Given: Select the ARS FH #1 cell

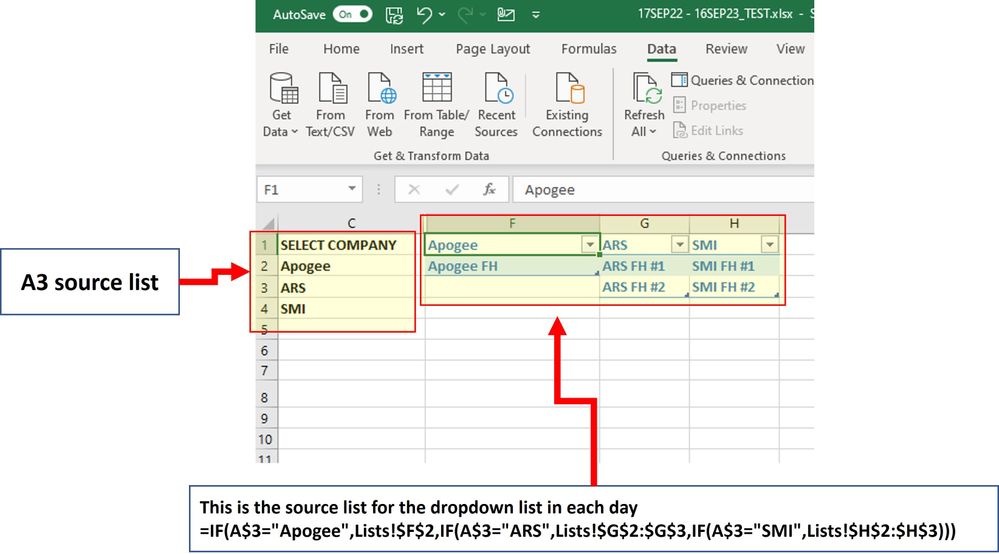Looking at the screenshot, I should point(644,266).
